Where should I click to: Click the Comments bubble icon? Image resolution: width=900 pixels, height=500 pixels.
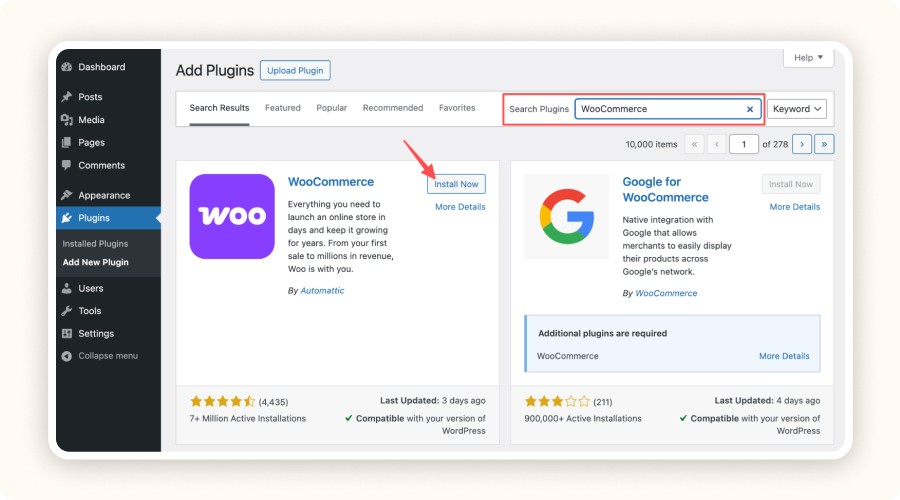click(67, 165)
